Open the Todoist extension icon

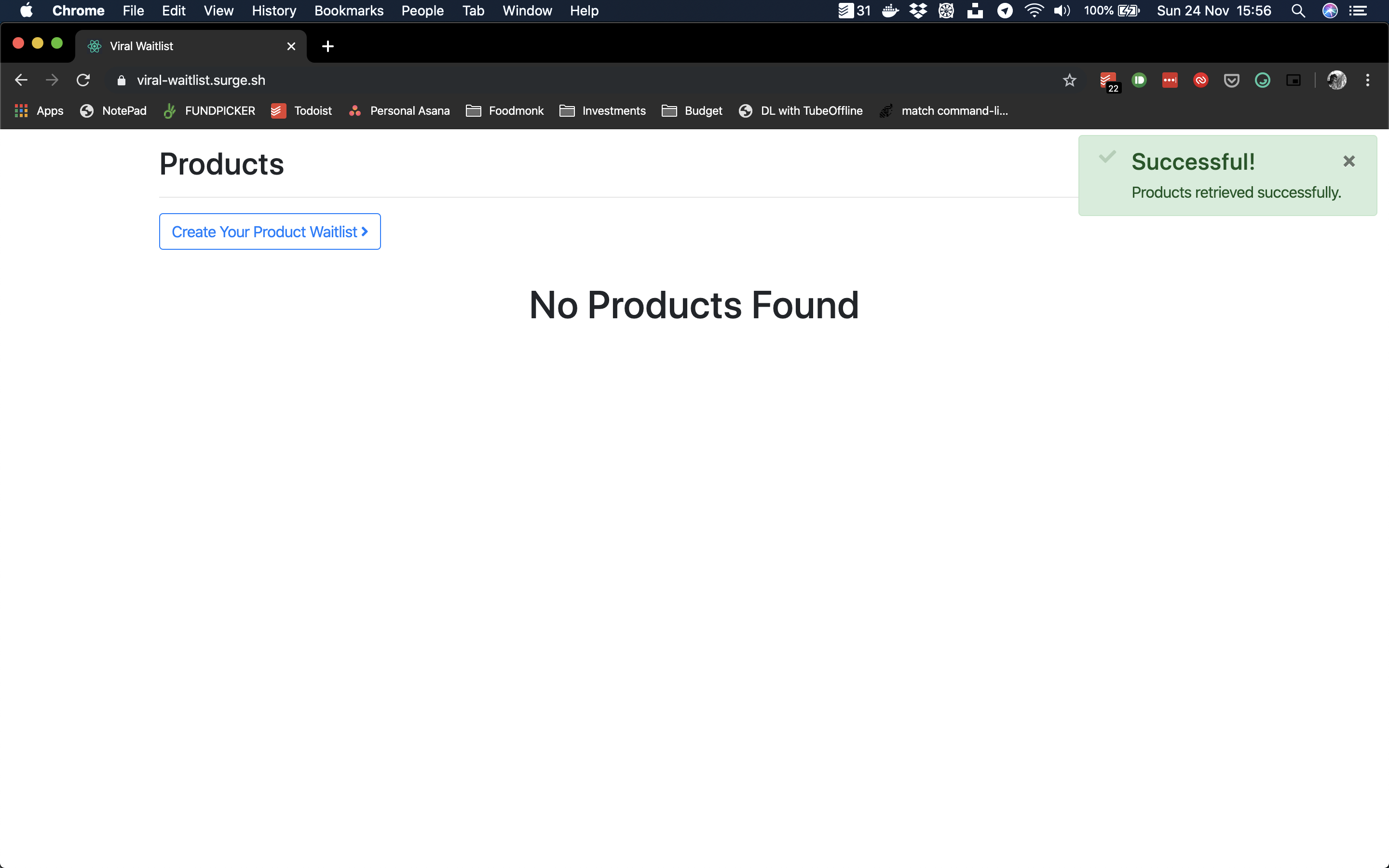[x=1108, y=81]
